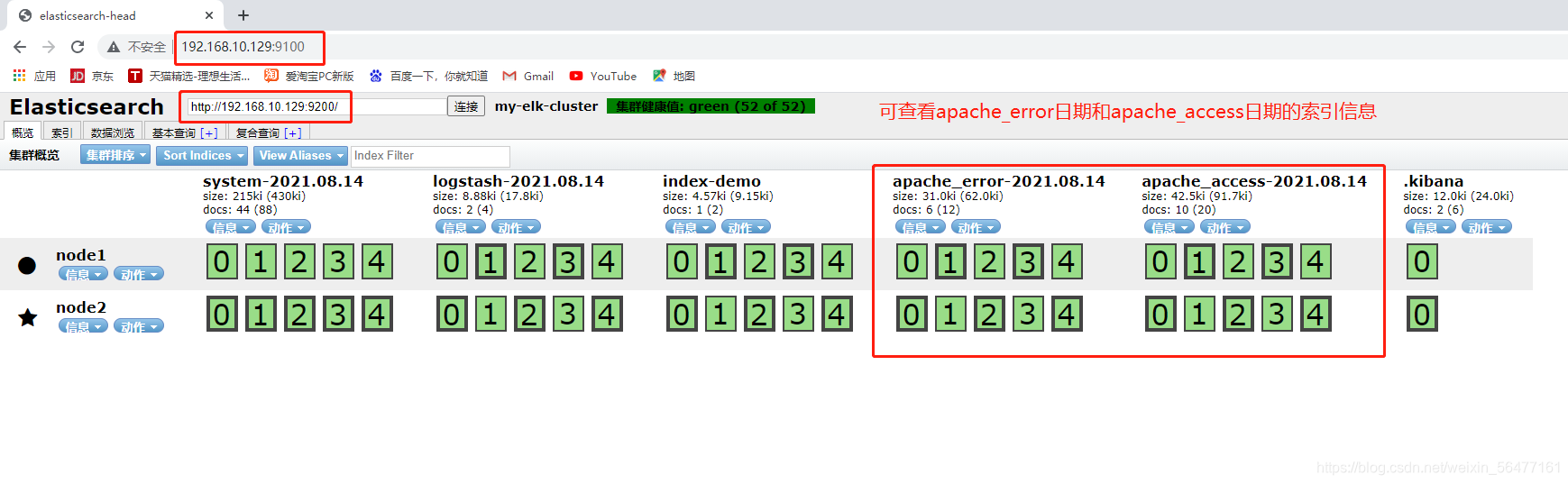1568x484 pixels.
Task: Switch to the 概览 overview tab
Action: coord(23,132)
